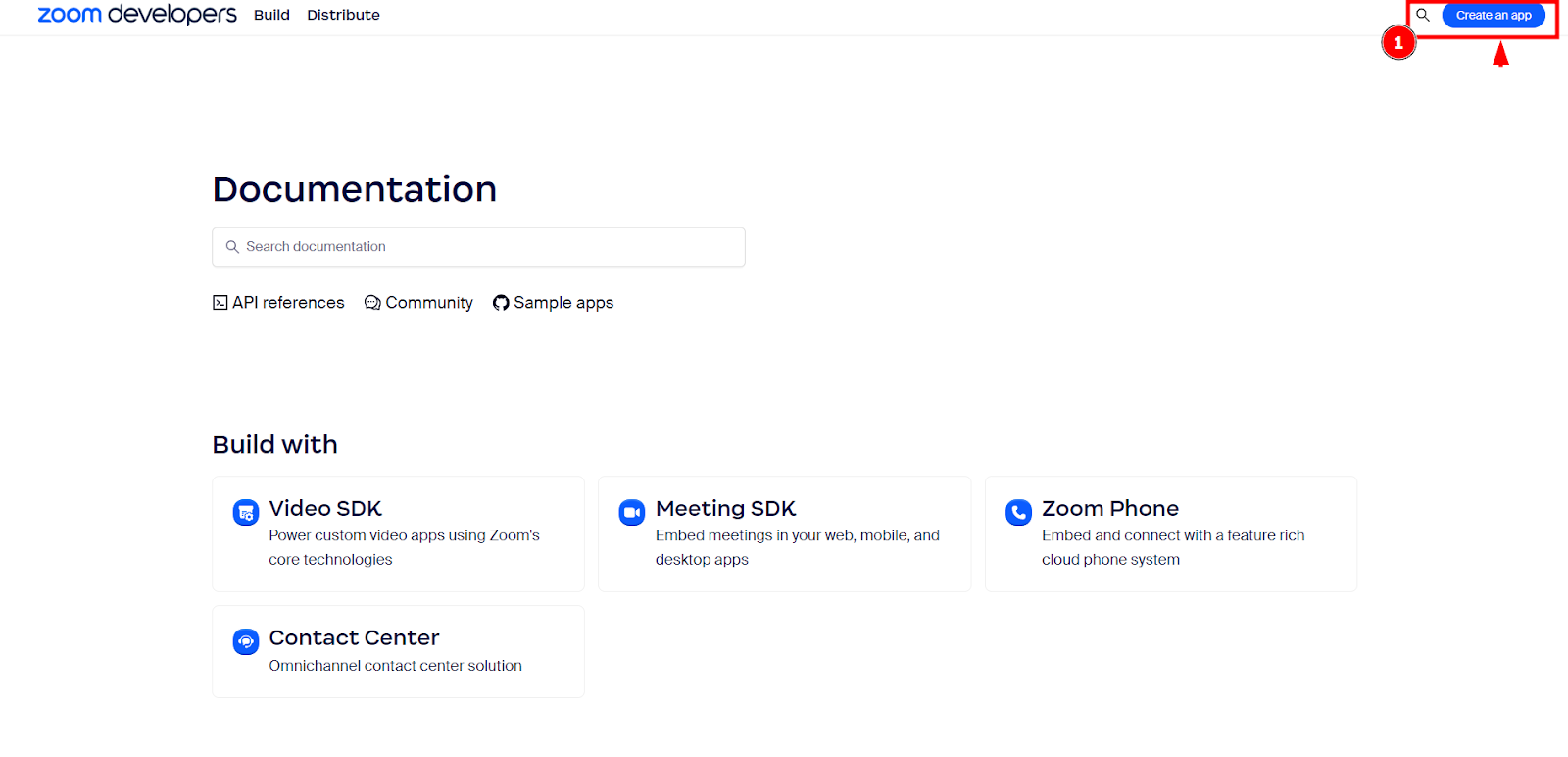Click the Zoom Developers logo
The width and height of the screenshot is (1568, 757).
(x=137, y=15)
